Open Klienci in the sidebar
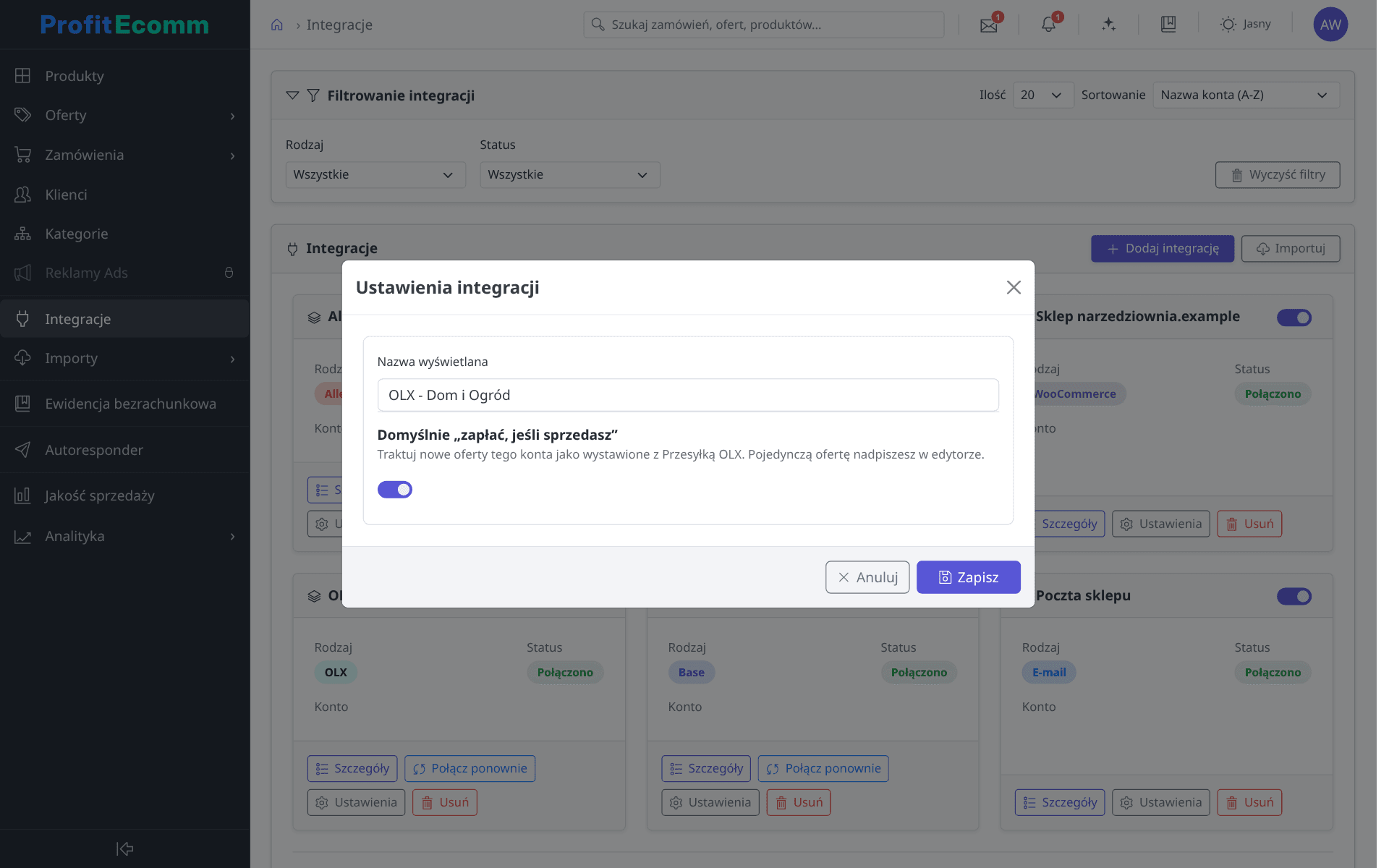This screenshot has width=1389, height=868. coord(124,195)
